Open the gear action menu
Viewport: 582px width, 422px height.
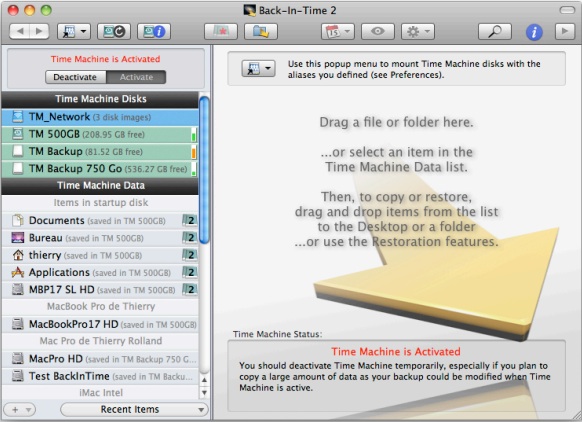point(418,32)
